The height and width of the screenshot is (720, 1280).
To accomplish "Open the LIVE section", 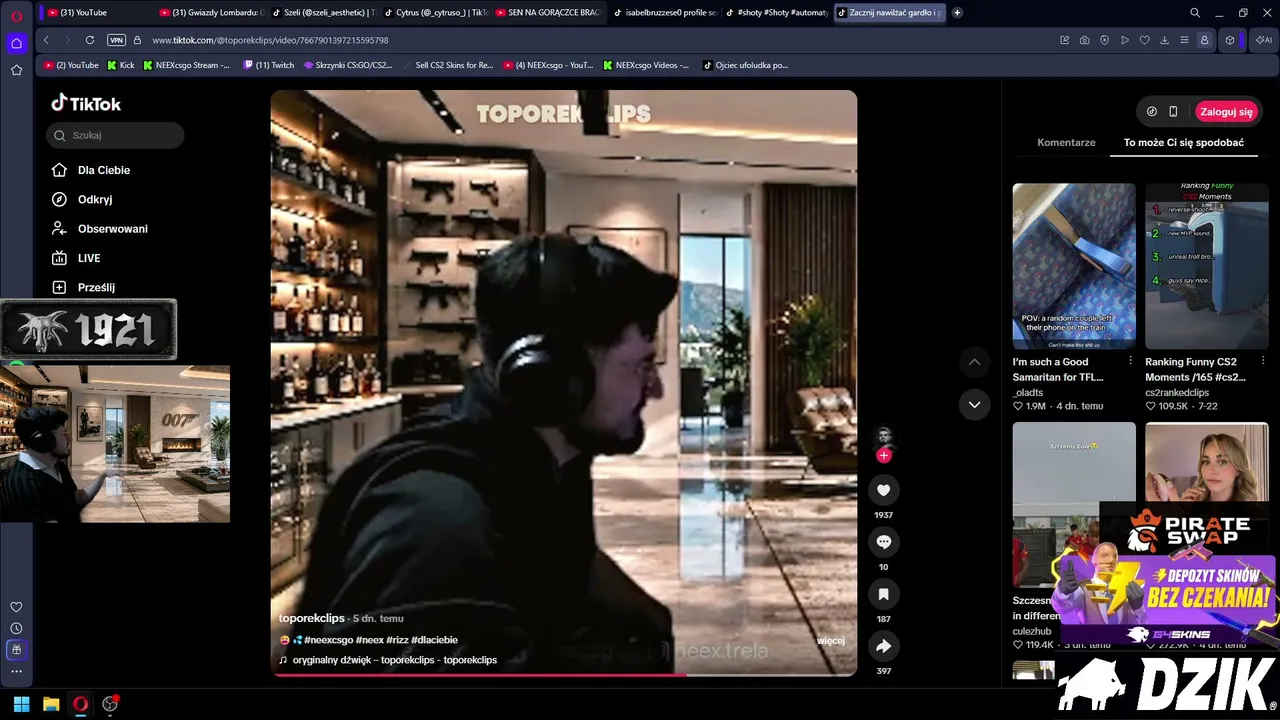I will (76, 258).
